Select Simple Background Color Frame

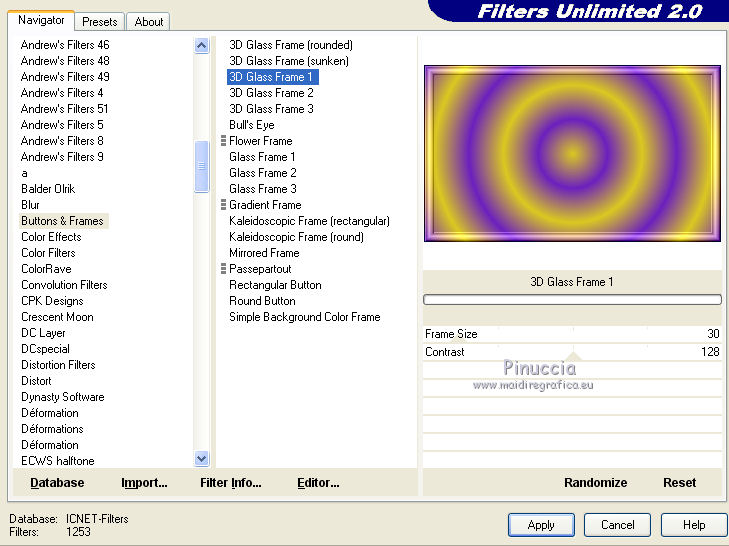[305, 317]
